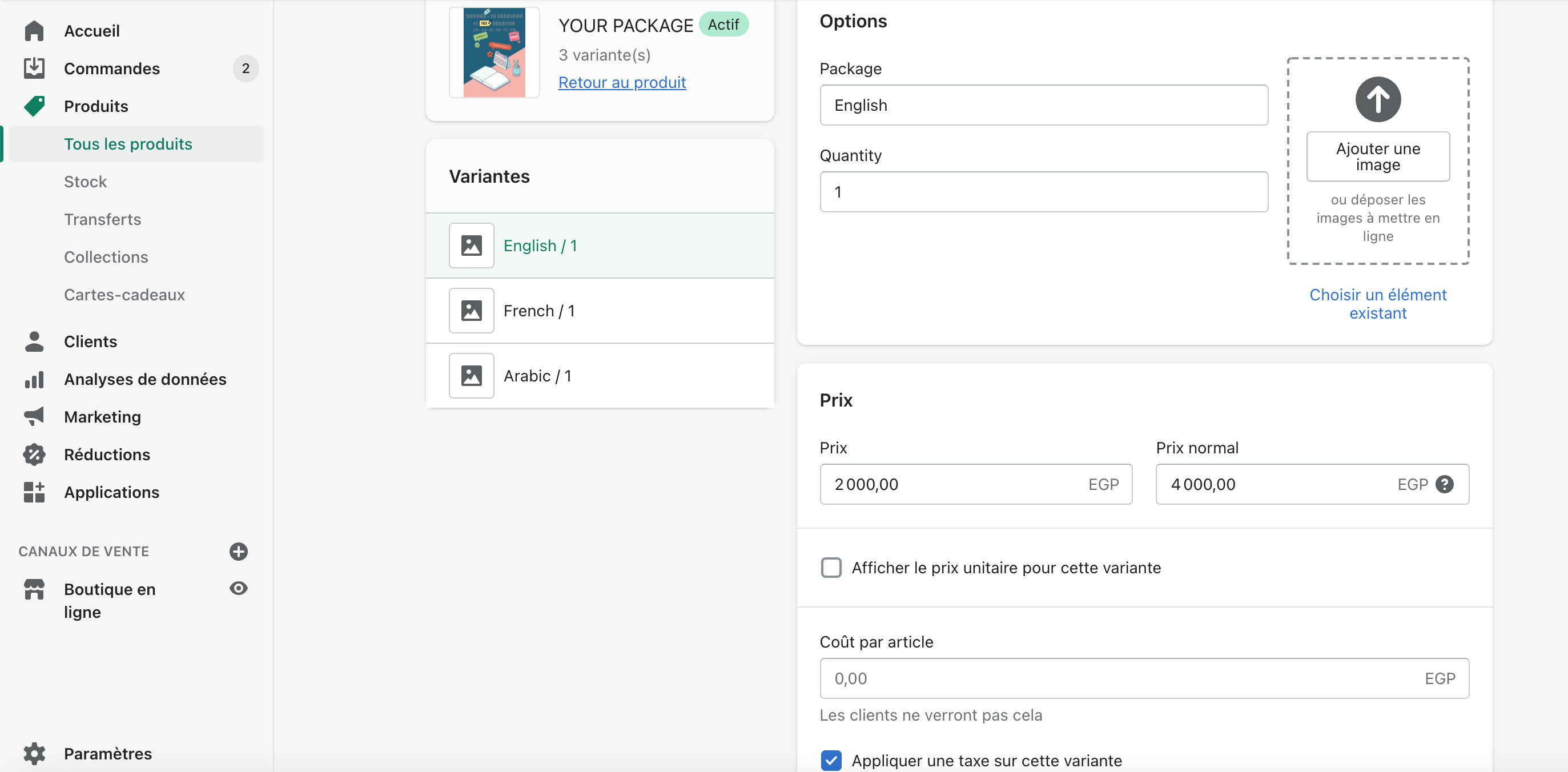Open the Stock submenu item
Screen dimensions: 1568x772
click(85, 182)
